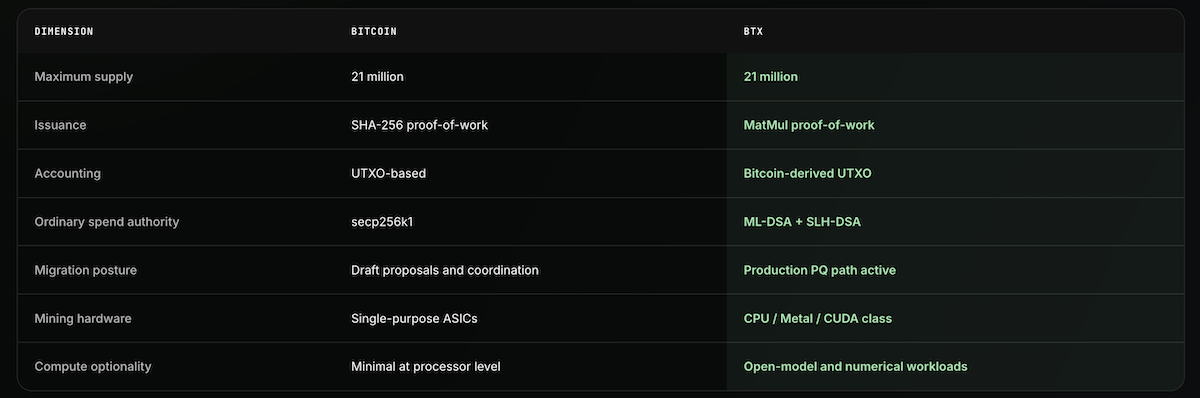Click the SHA-256 proof-of-work cell
The width and height of the screenshot is (1200, 398).
(420, 125)
